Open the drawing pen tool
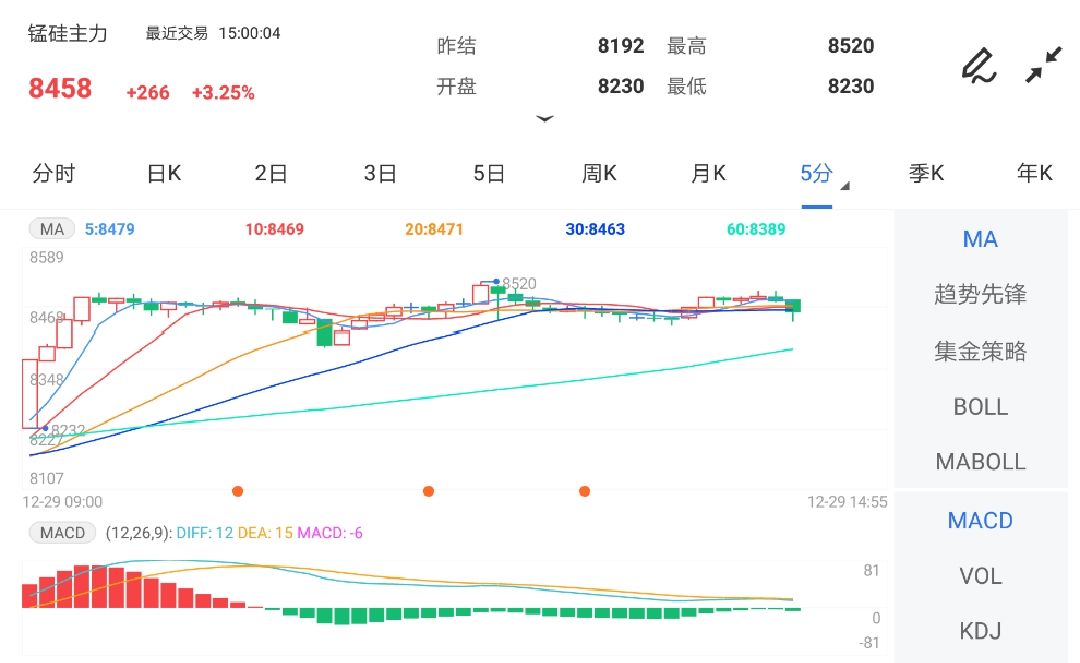This screenshot has width=1080, height=663. coord(979,66)
